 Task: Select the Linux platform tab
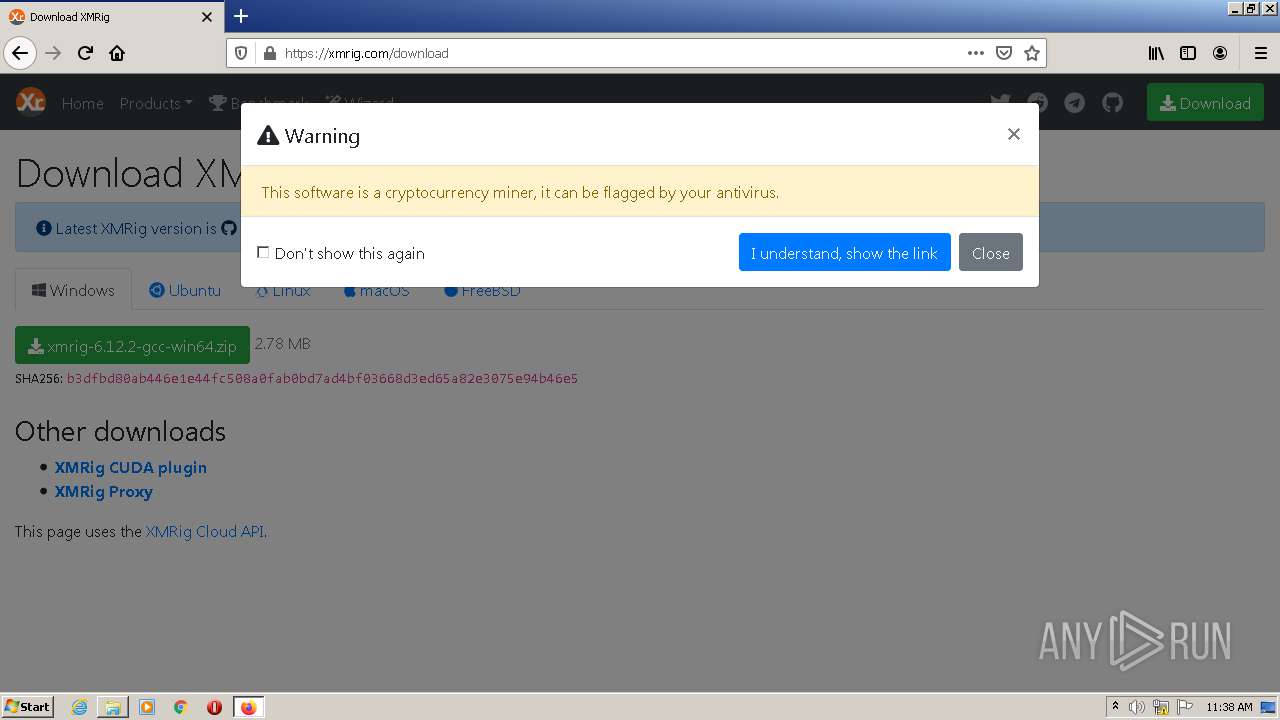coord(283,291)
